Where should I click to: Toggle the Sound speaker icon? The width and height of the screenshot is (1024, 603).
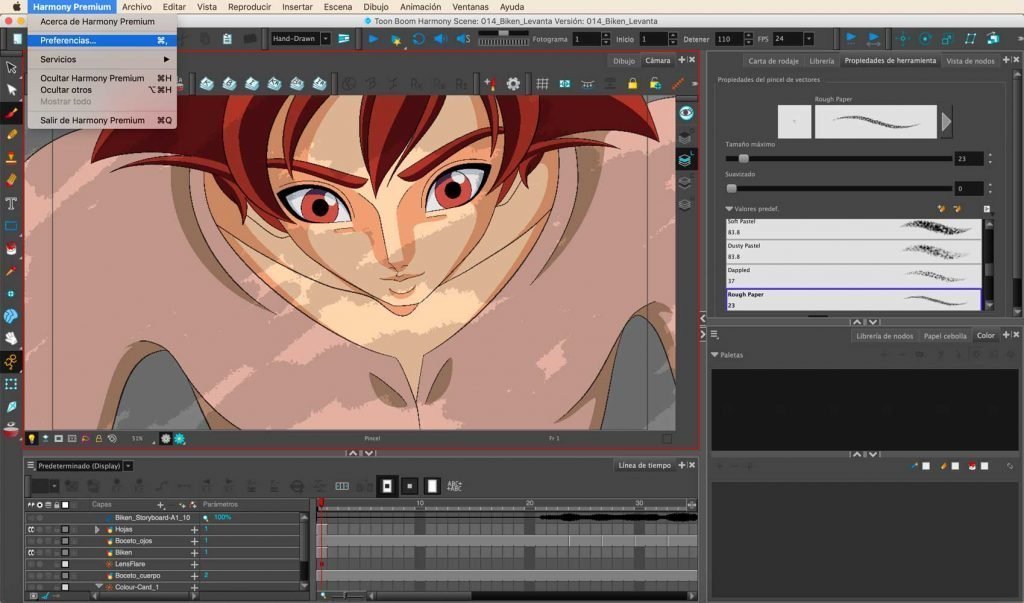pyautogui.click(x=441, y=39)
